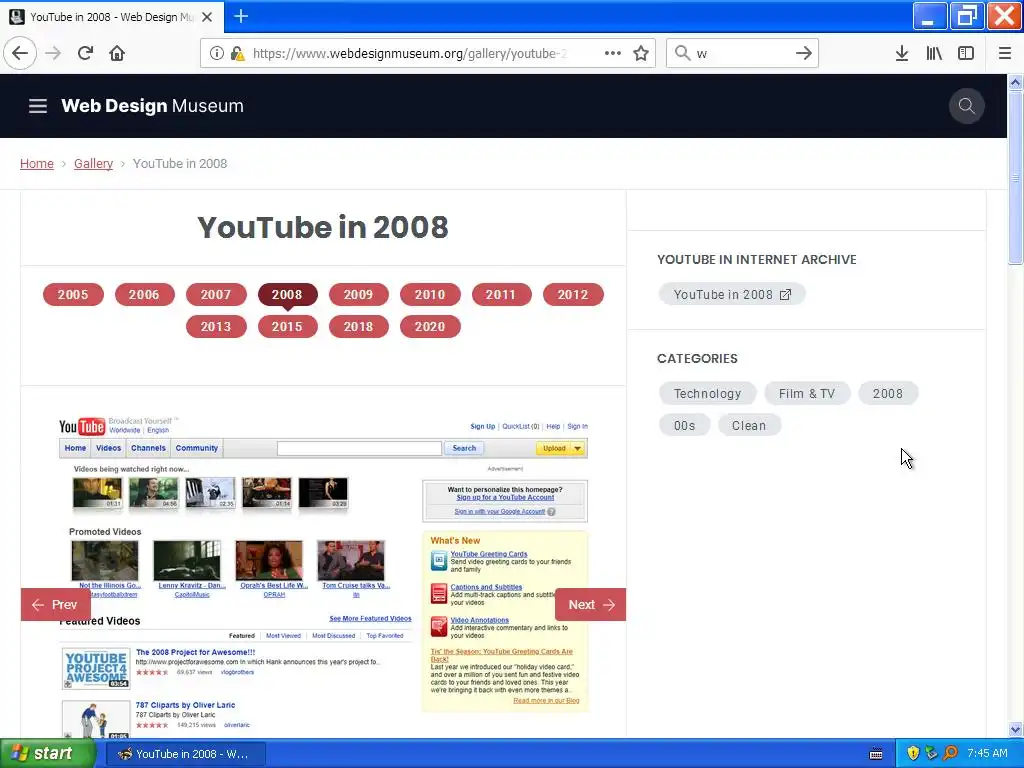
Task: Submit search with the go arrow
Action: (x=804, y=53)
